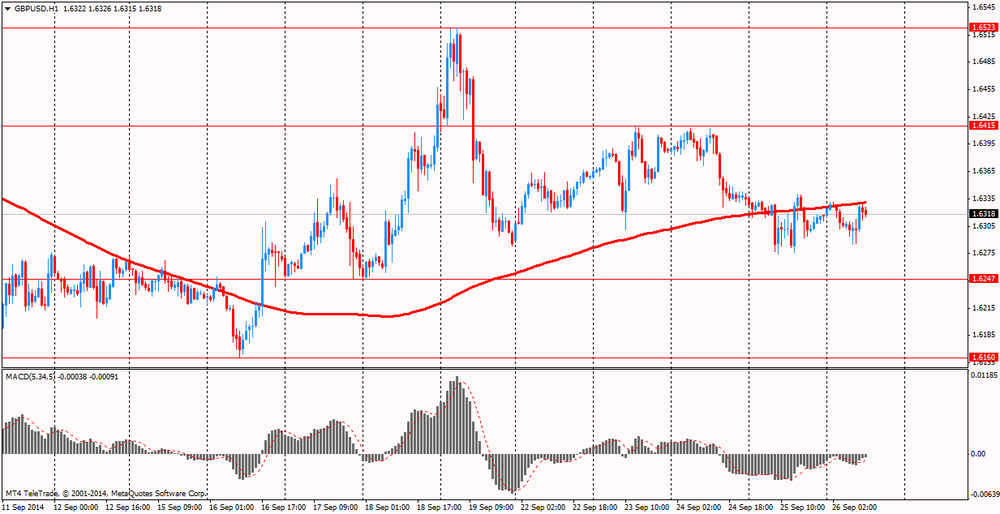Click the 12 Sep 00:00 time label
Viewport: 1000px width, 514px height.
point(75,507)
